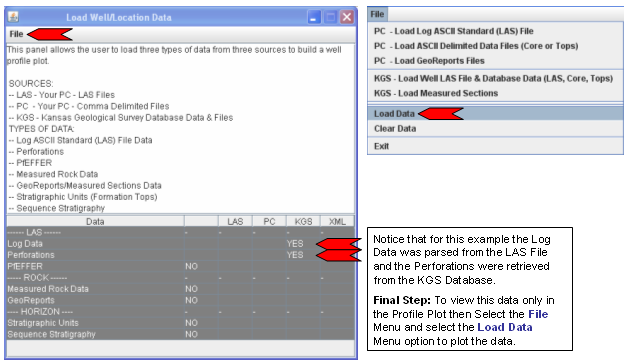
Task: Click the GeoReports/Measured Sections Data description line
Action: [x=85, y=186]
